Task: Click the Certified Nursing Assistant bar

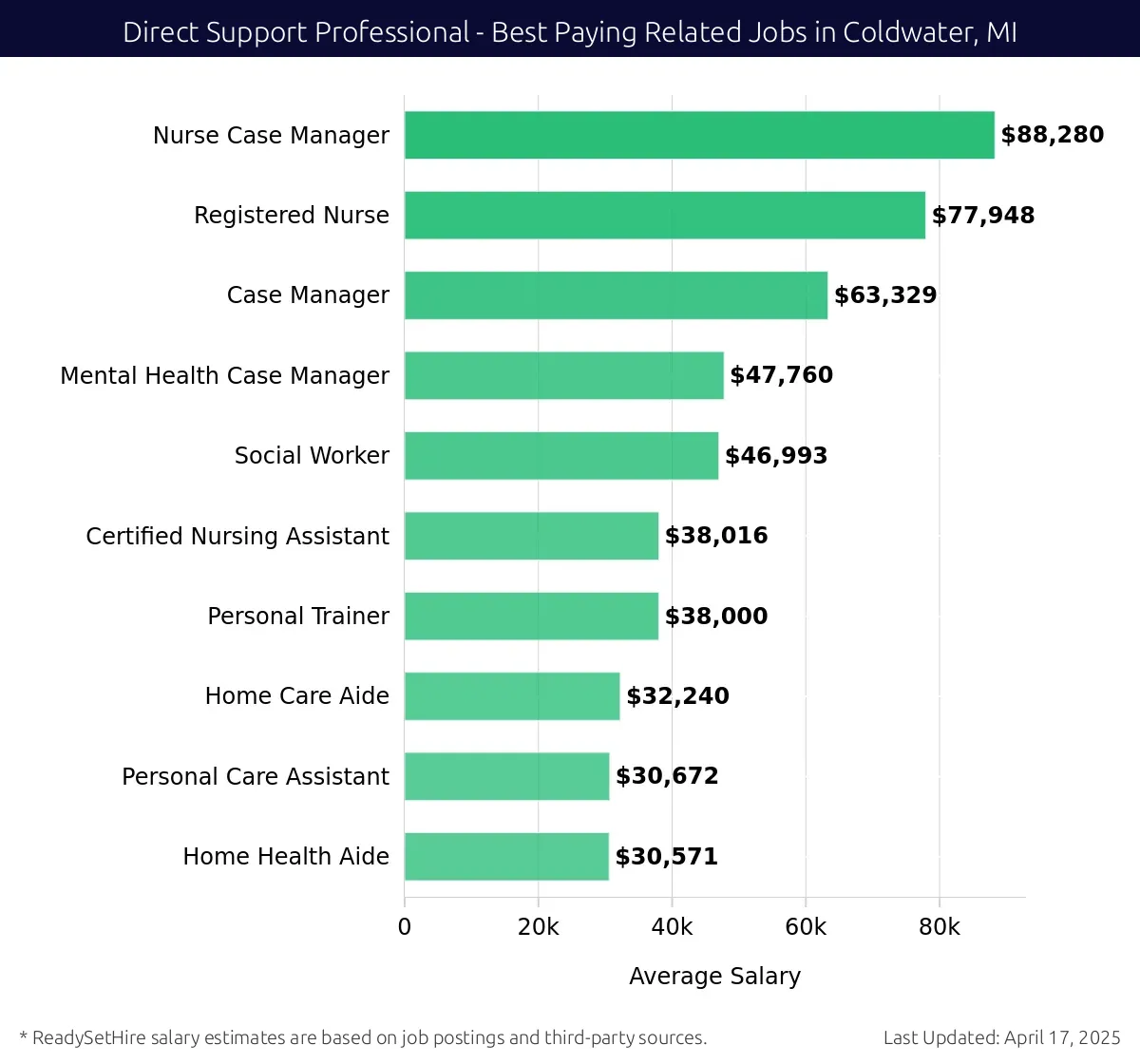Action: [531, 536]
